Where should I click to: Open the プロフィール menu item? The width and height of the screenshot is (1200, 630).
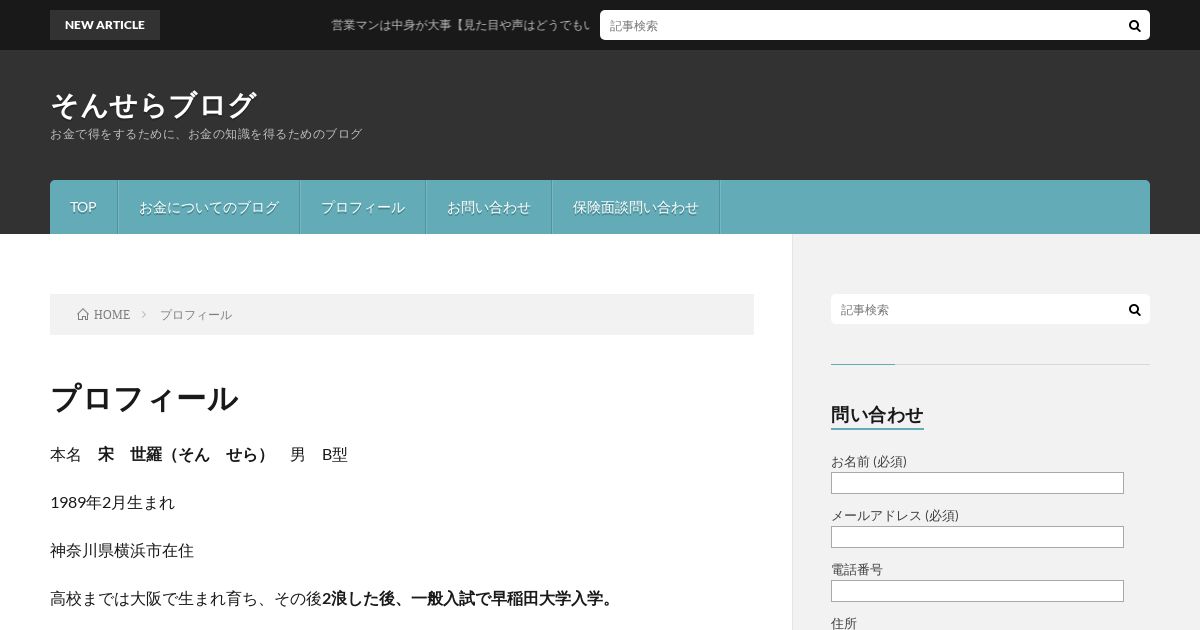click(x=362, y=207)
